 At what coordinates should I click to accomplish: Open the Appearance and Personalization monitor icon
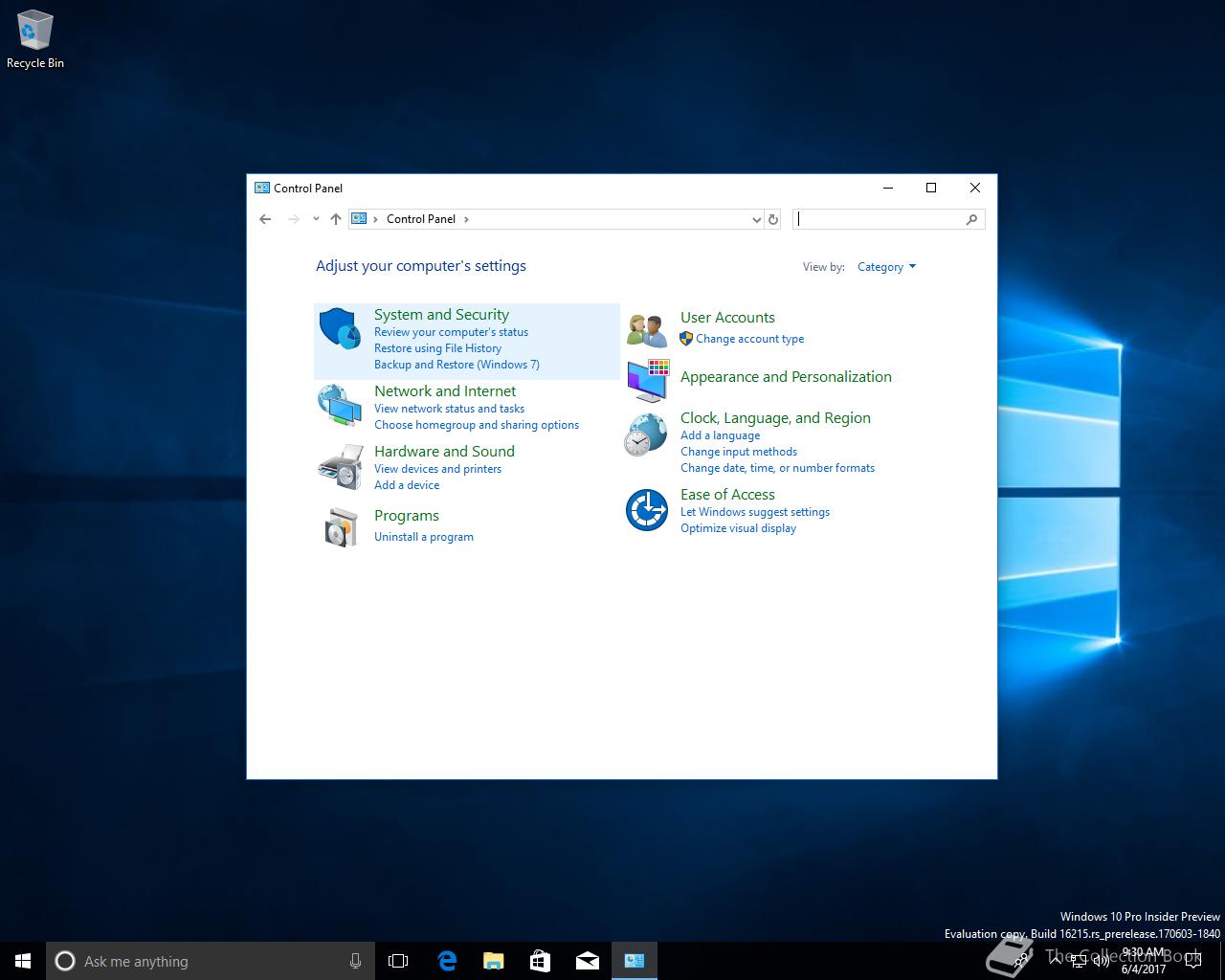tap(648, 380)
